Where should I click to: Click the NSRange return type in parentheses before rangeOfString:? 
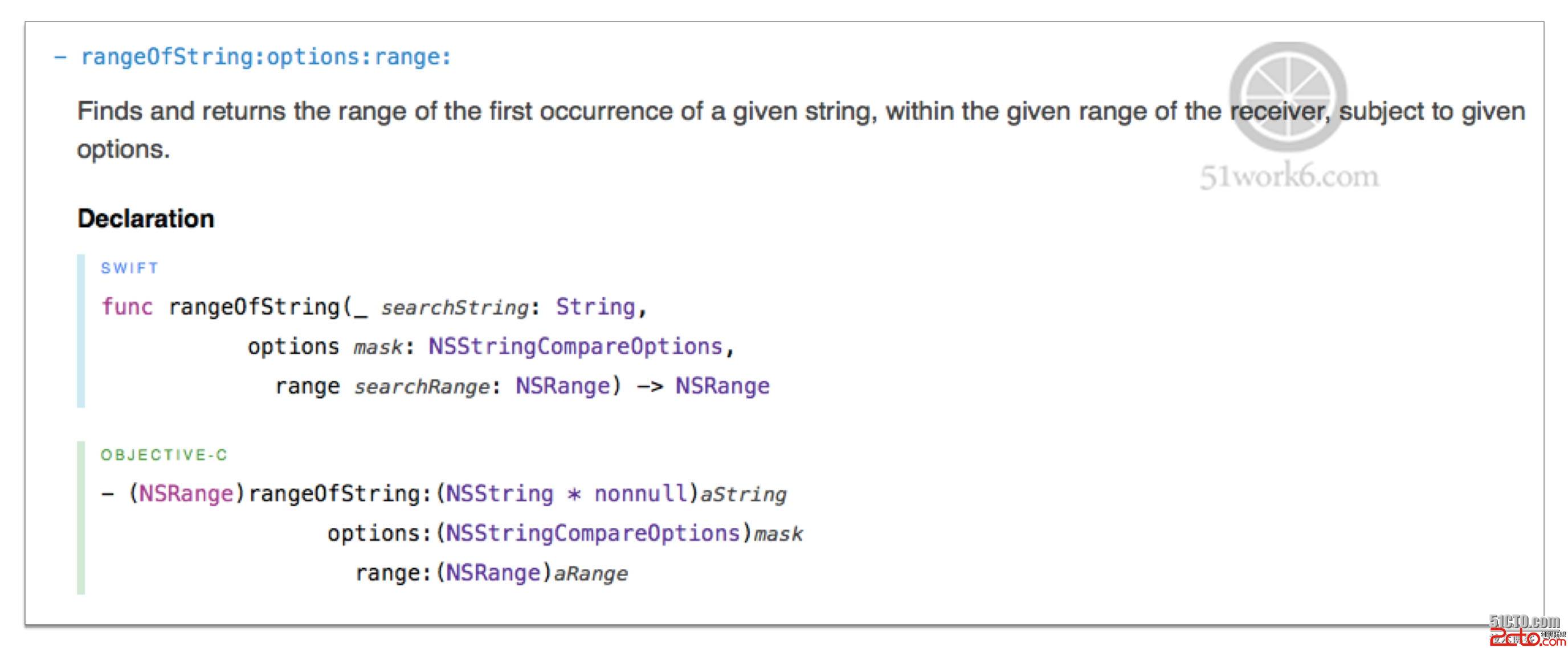coord(186,494)
